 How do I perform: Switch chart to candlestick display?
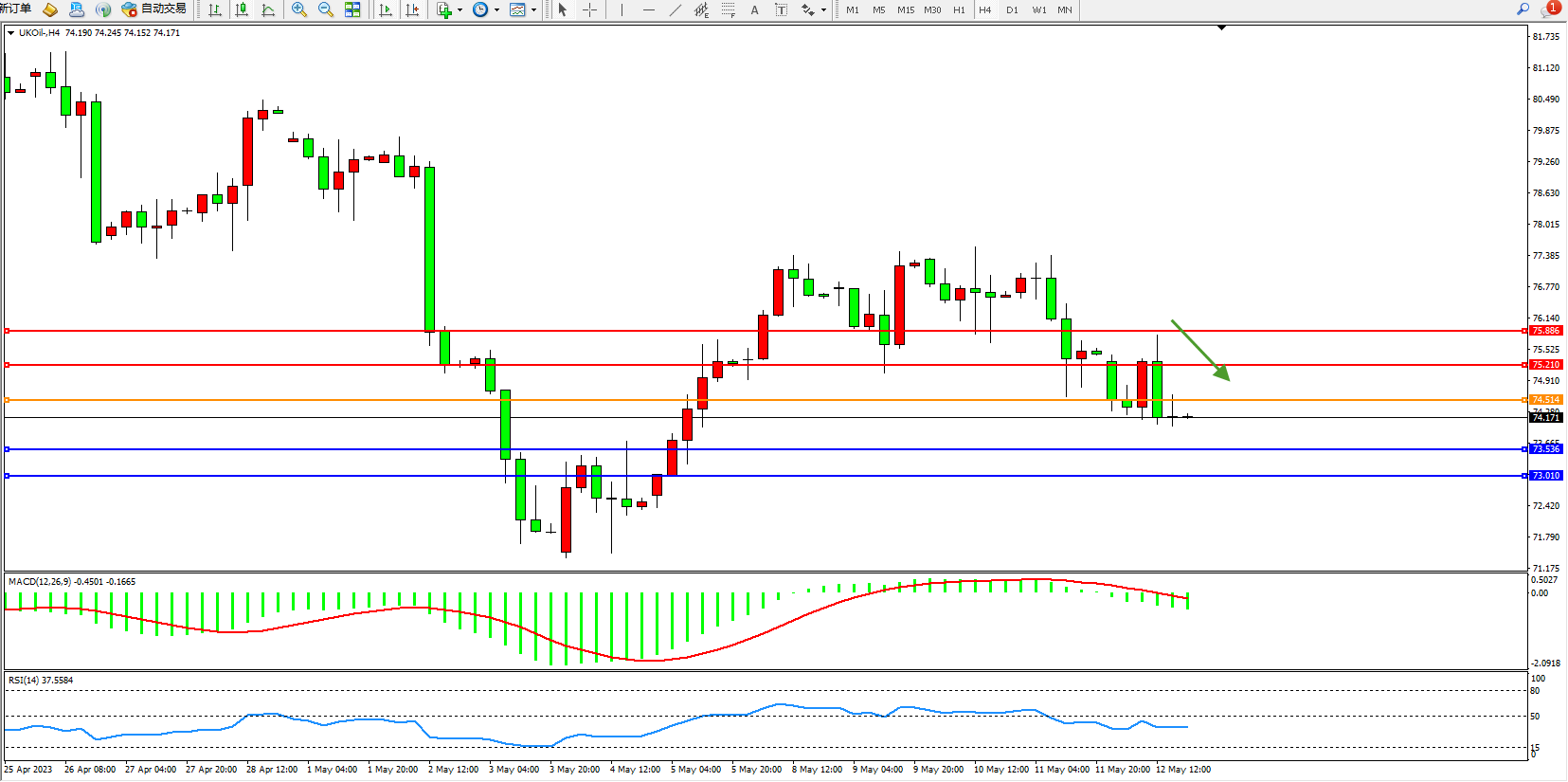coord(242,9)
